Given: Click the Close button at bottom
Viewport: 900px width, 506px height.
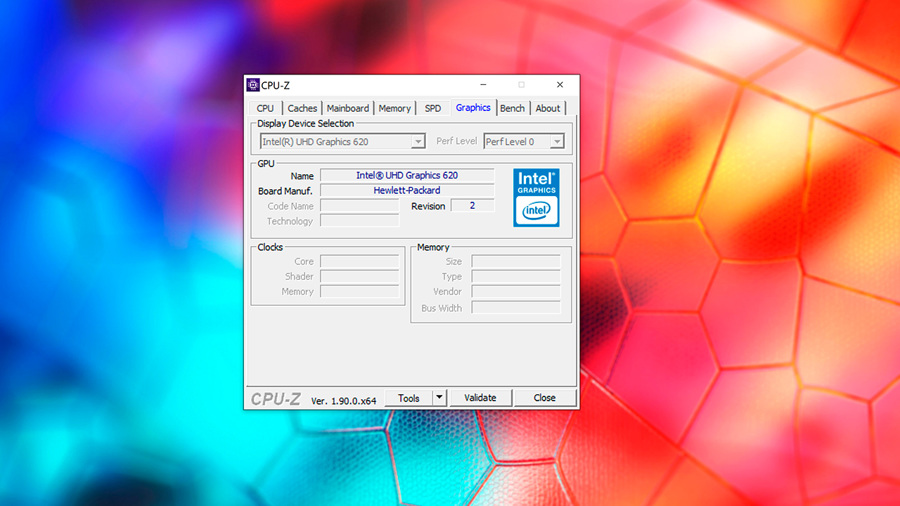Looking at the screenshot, I should [x=544, y=398].
